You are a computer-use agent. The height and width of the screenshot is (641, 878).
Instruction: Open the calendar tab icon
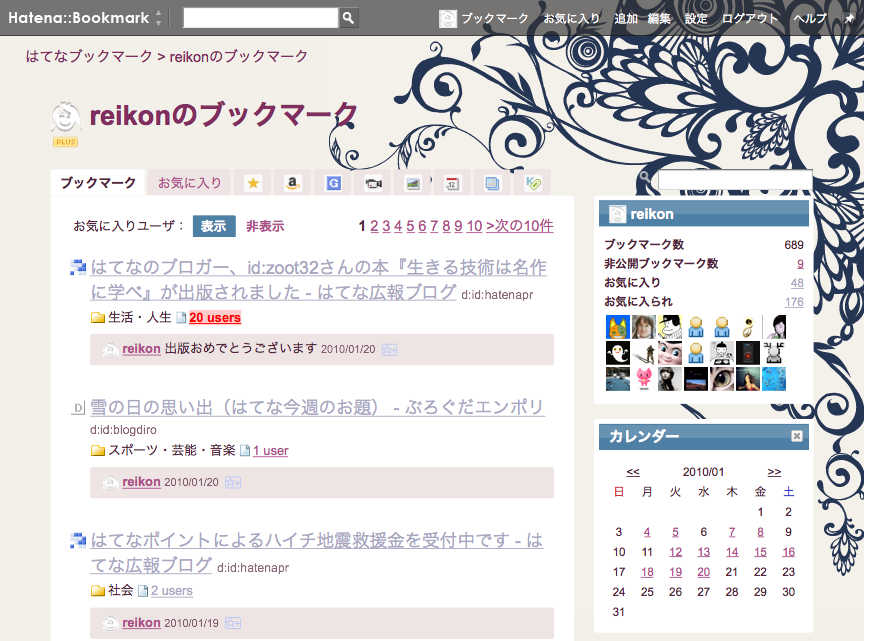tap(452, 183)
